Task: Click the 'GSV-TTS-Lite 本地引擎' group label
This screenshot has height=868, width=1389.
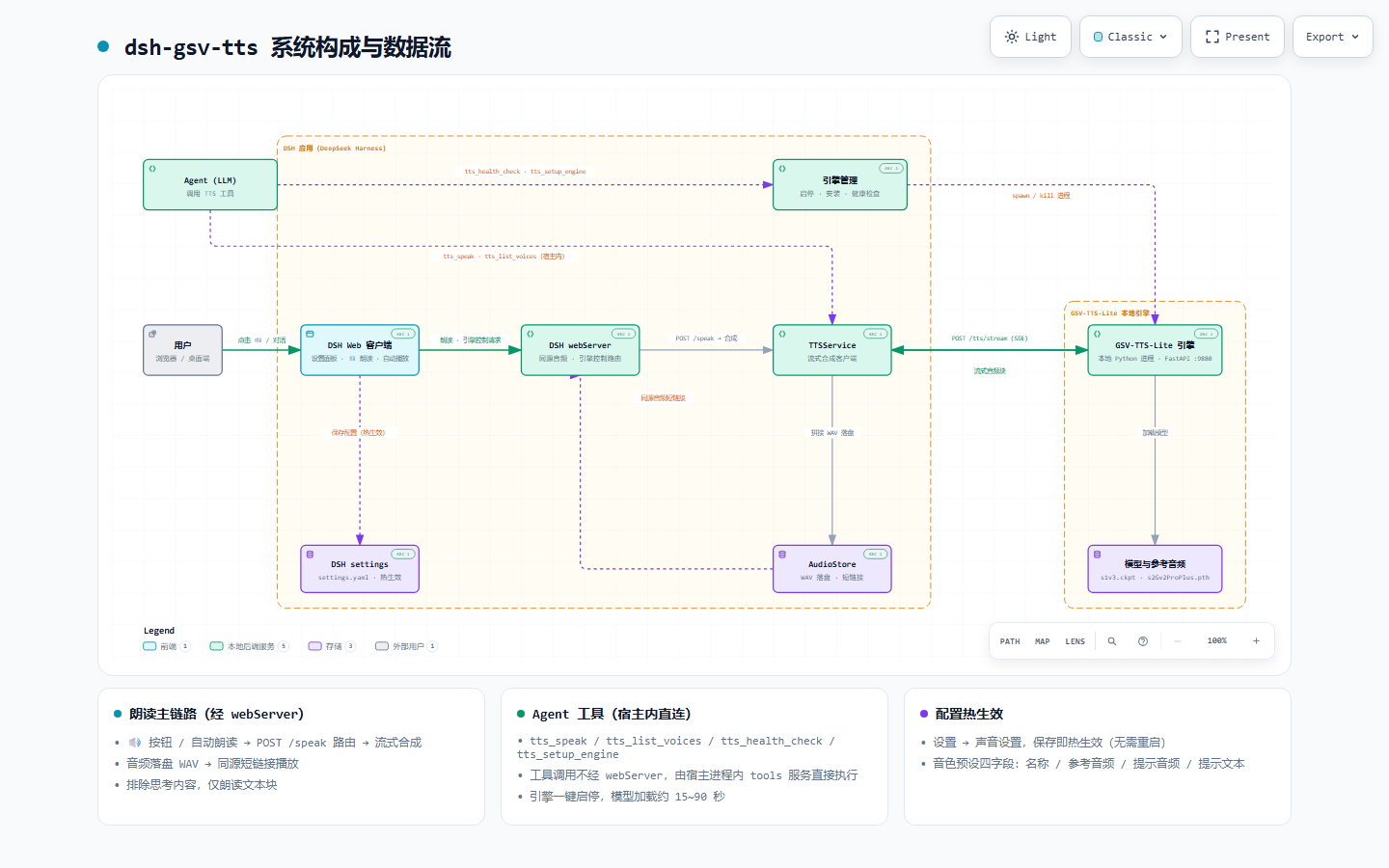Action: pos(1110,313)
